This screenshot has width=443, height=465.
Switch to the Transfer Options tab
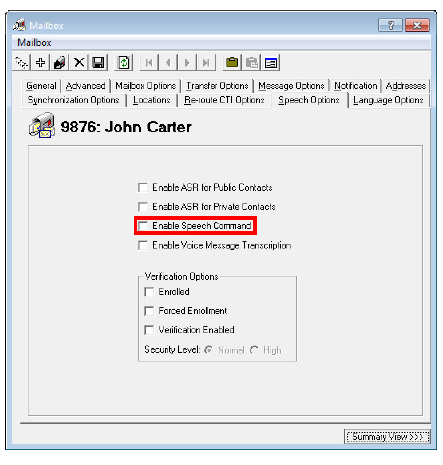point(217,86)
